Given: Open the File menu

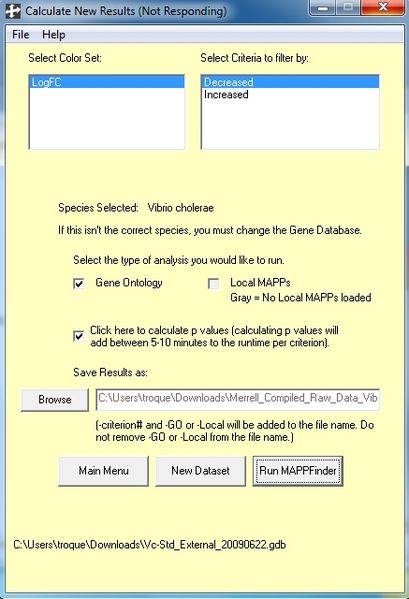Looking at the screenshot, I should [21, 35].
